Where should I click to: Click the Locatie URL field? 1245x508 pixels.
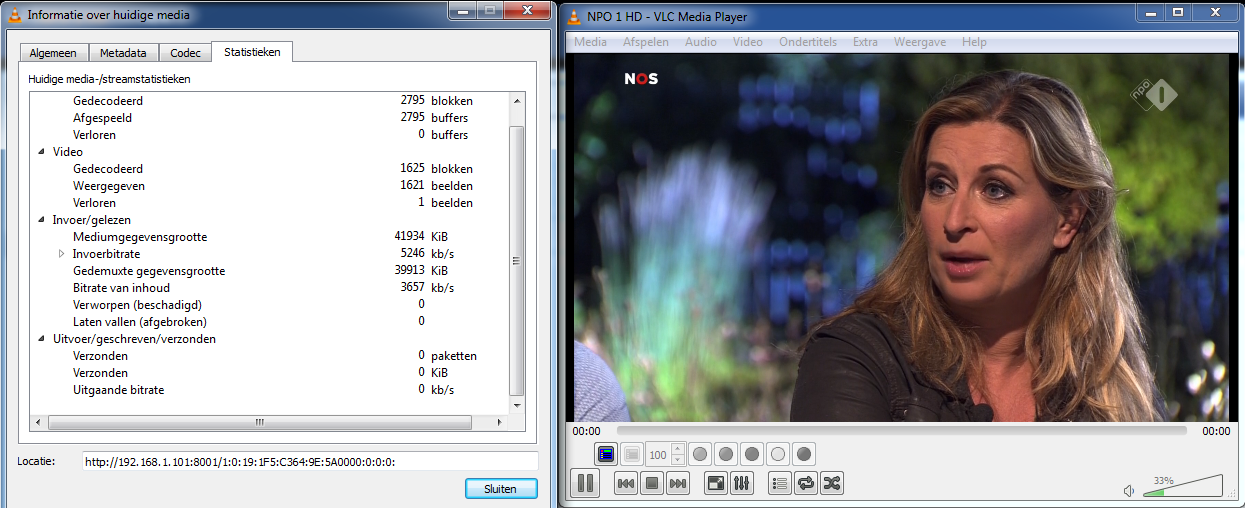click(309, 462)
